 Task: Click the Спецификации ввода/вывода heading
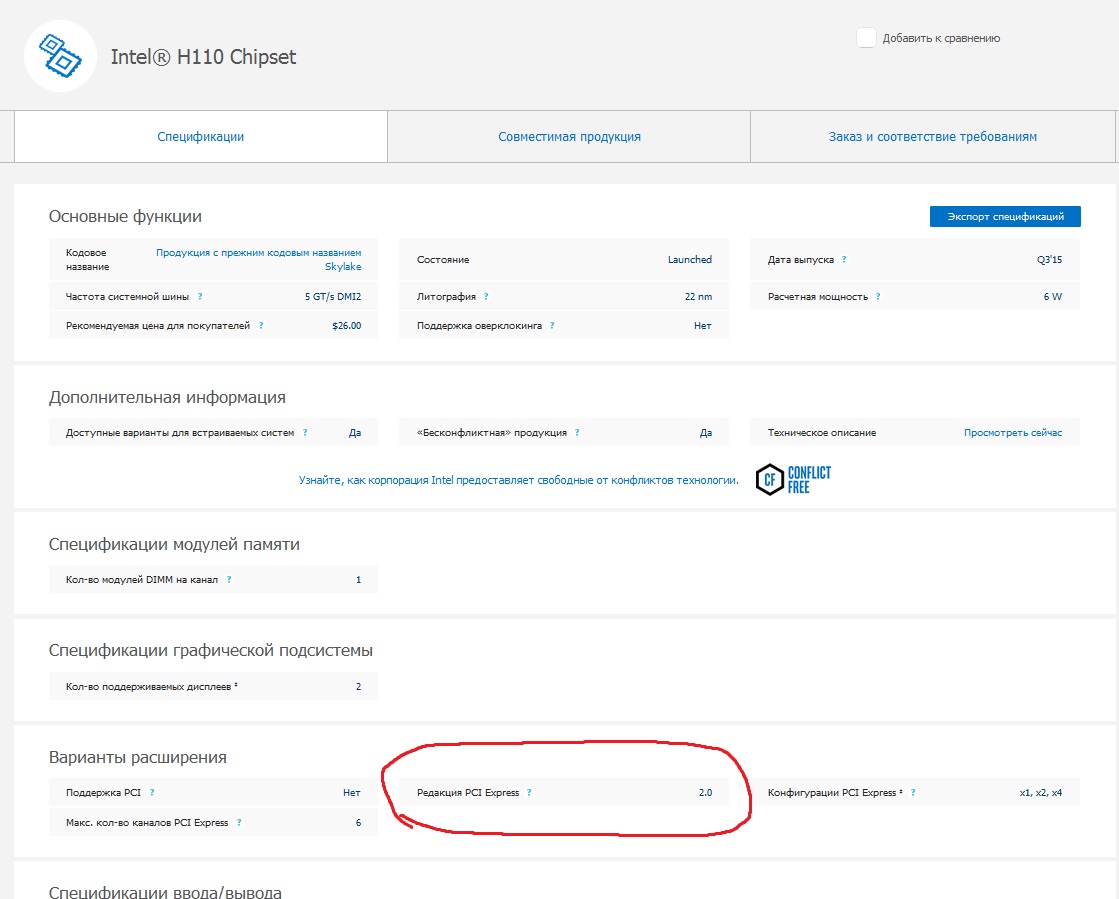165,892
